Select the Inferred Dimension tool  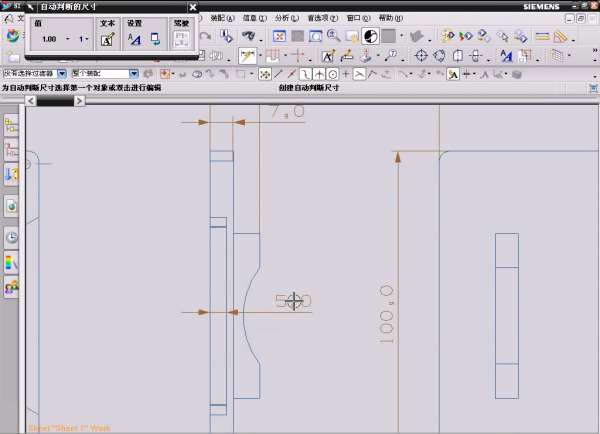pyautogui.click(x=247, y=56)
